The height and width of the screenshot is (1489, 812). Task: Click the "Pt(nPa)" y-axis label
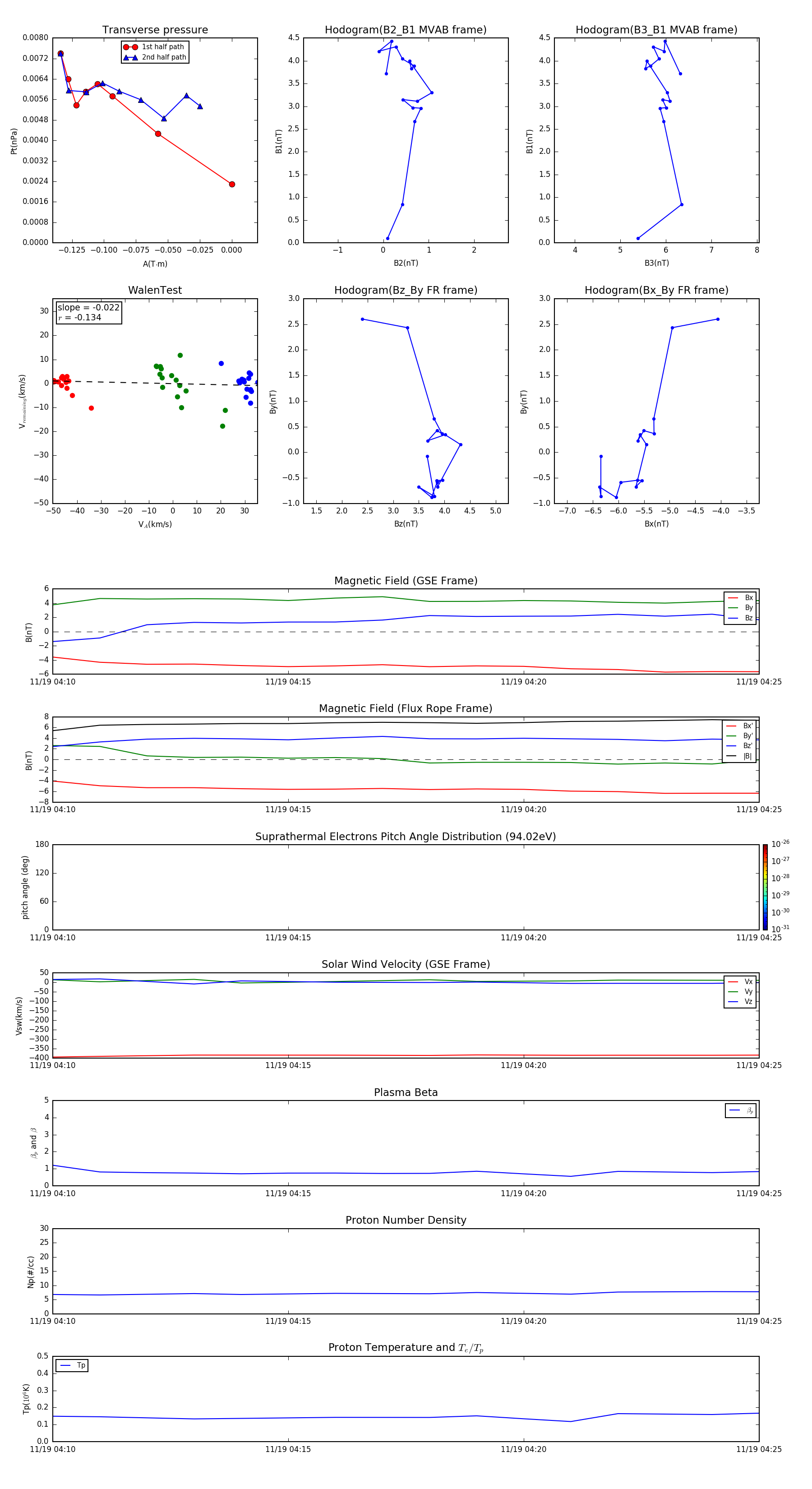coord(14,141)
